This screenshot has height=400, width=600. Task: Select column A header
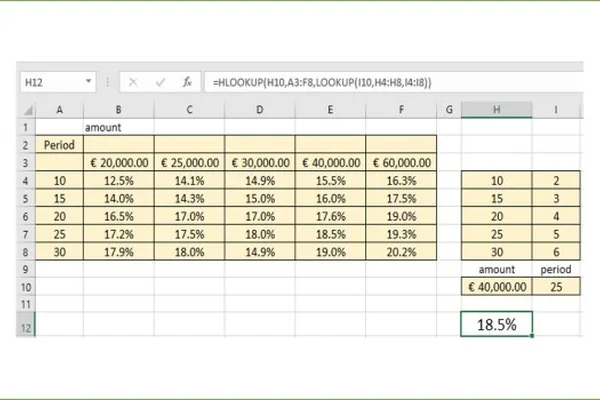click(x=59, y=110)
